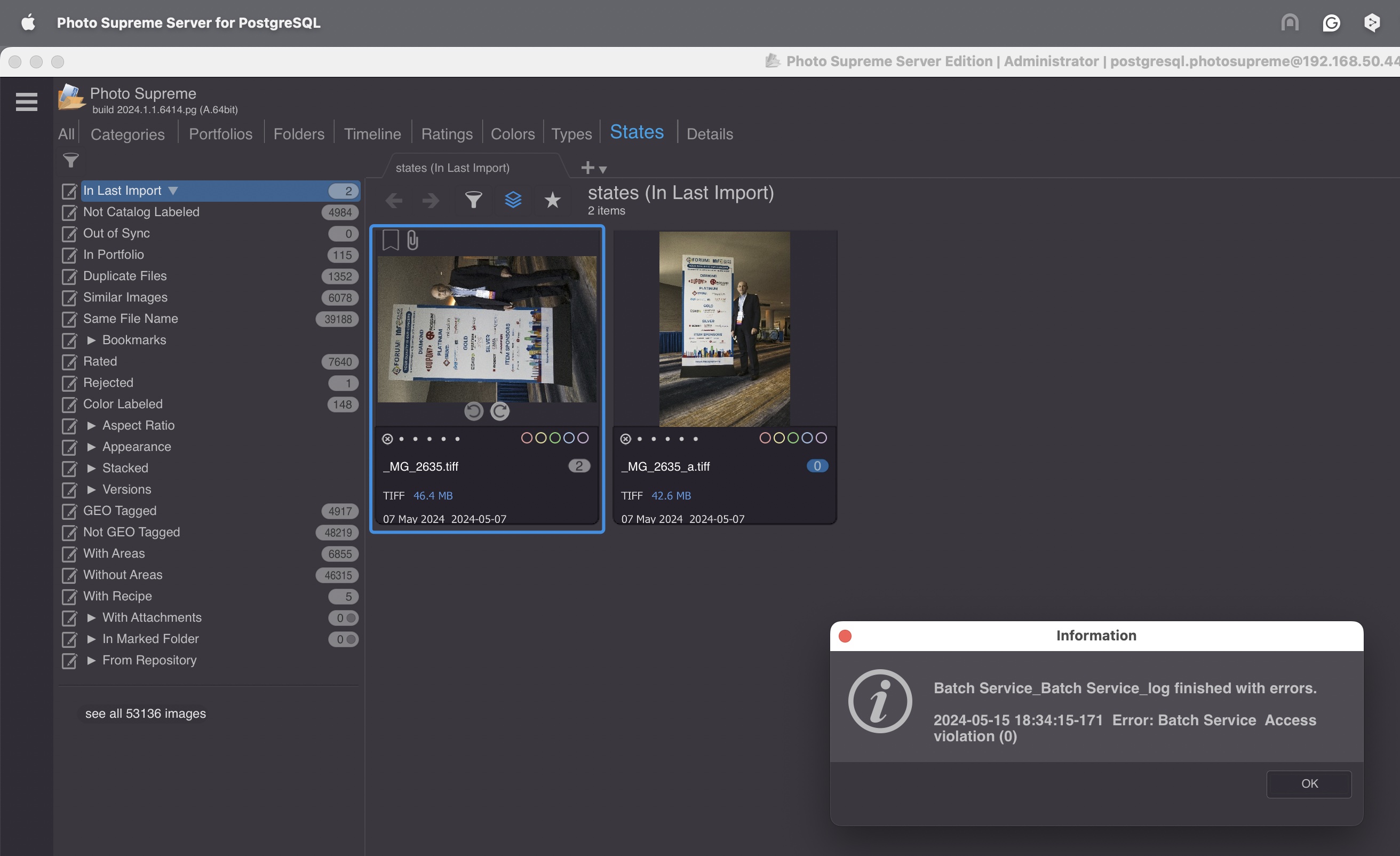Expand the Versions tree item

tap(91, 489)
